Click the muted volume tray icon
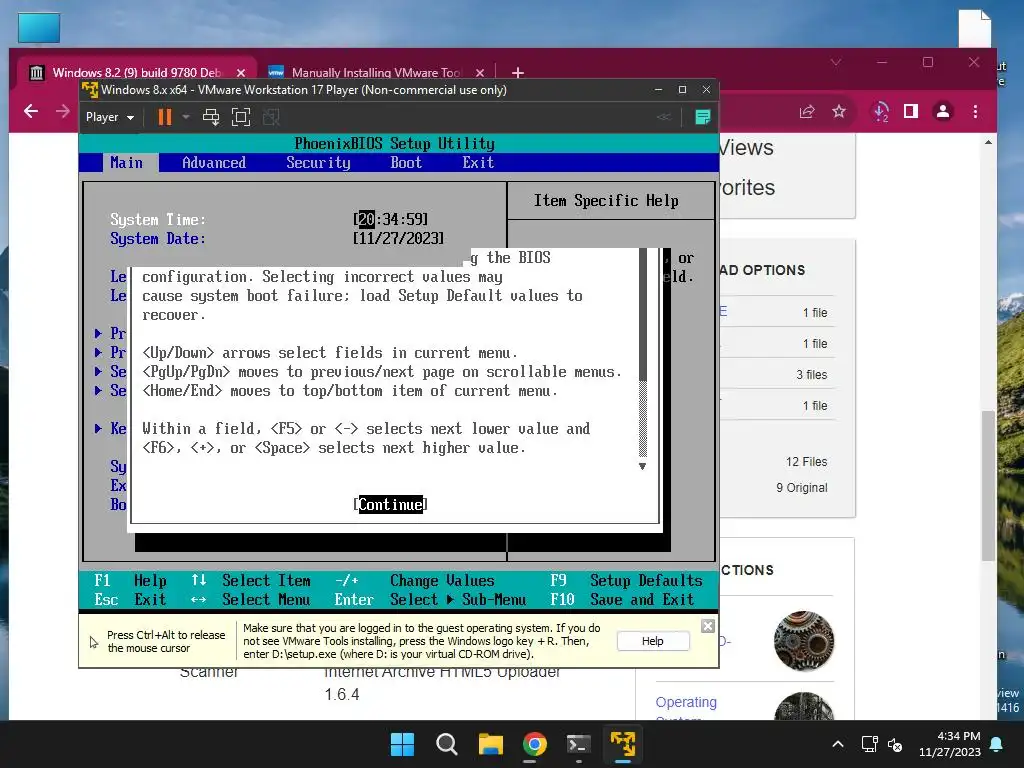Viewport: 1024px width, 768px height. [895, 744]
